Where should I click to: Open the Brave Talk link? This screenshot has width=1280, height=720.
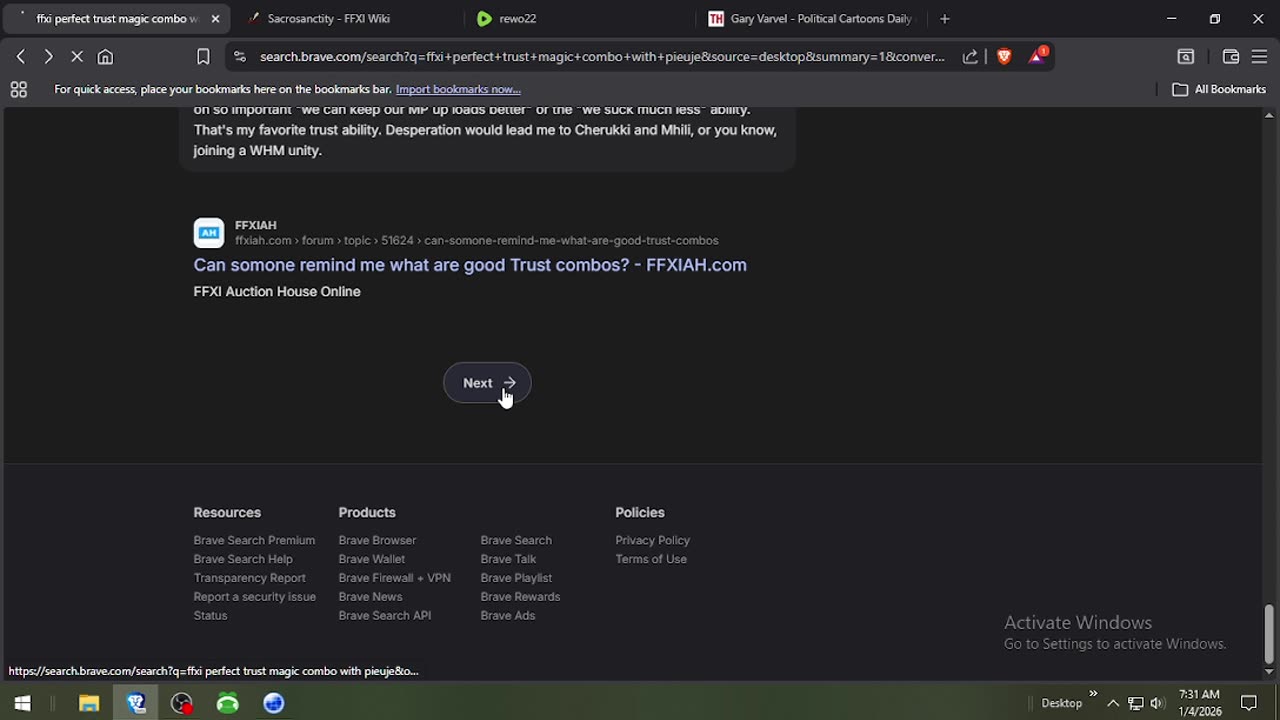click(x=508, y=559)
